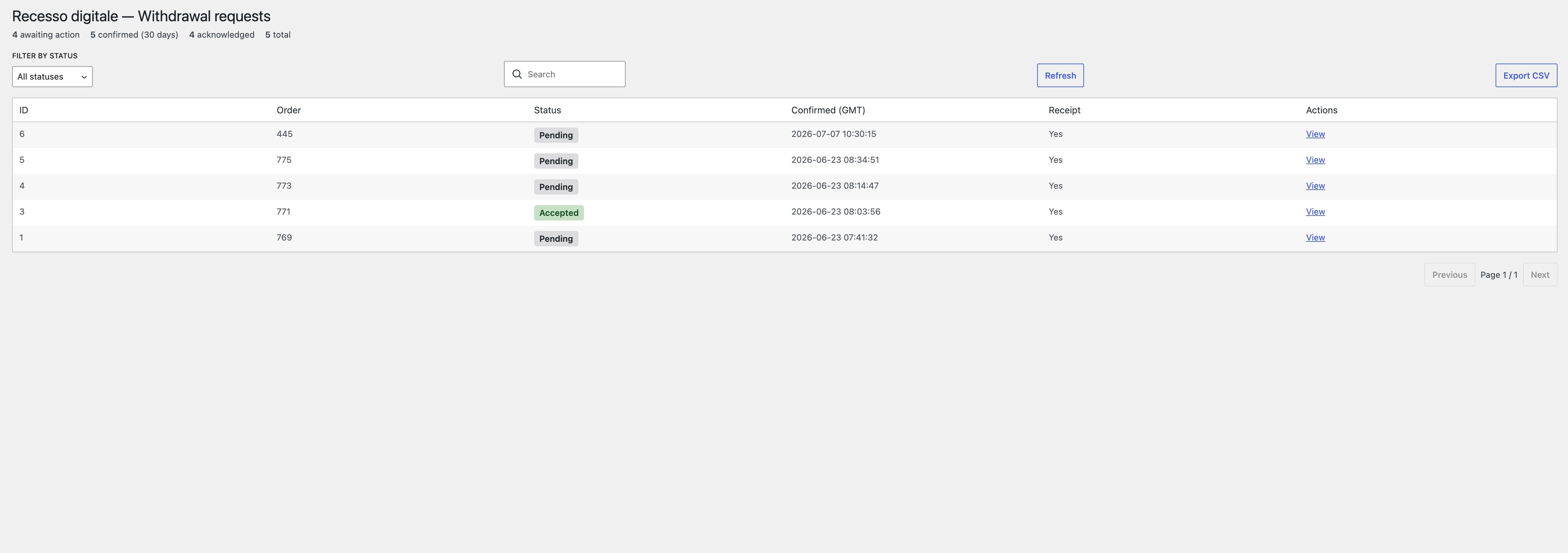
Task: View the withdrawal request for order 445
Action: [1315, 134]
